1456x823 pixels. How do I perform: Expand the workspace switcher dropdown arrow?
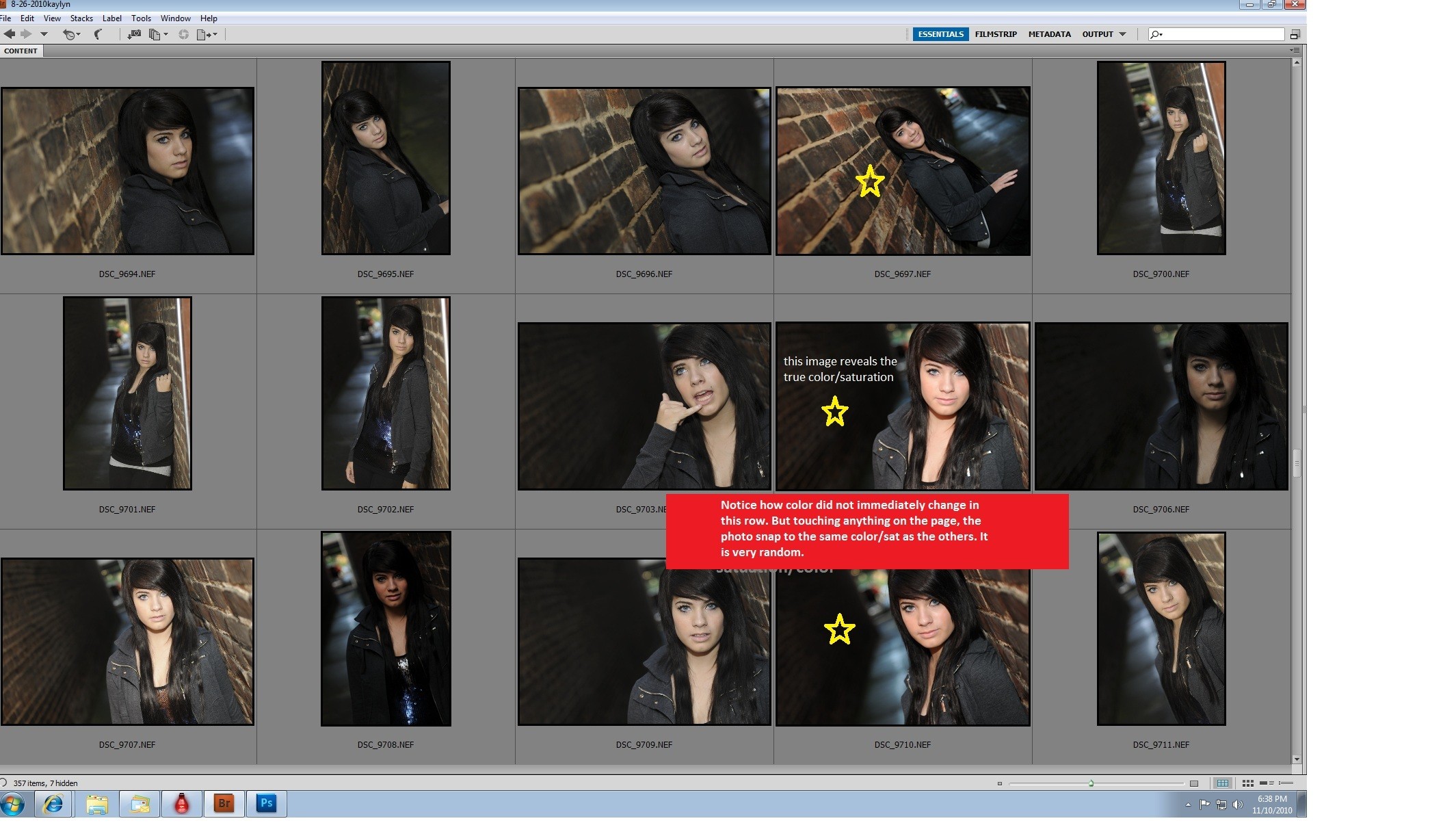point(1122,34)
